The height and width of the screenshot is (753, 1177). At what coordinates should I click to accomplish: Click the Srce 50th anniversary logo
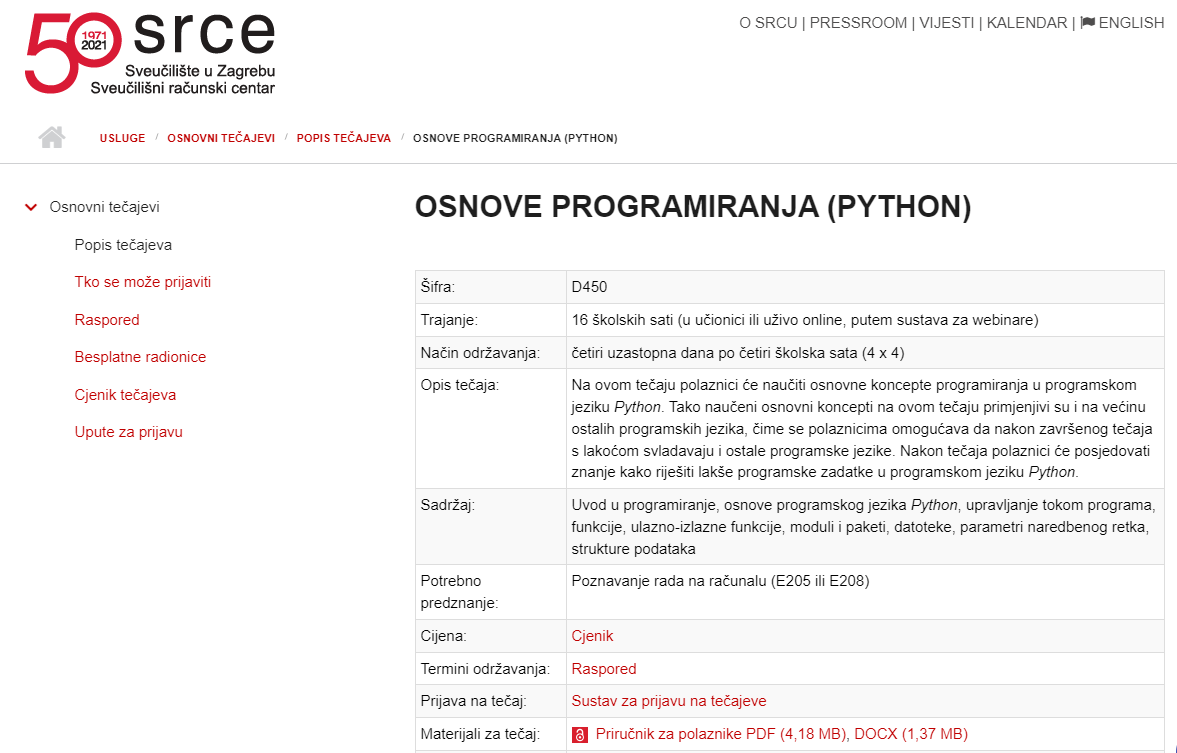pyautogui.click(x=150, y=54)
